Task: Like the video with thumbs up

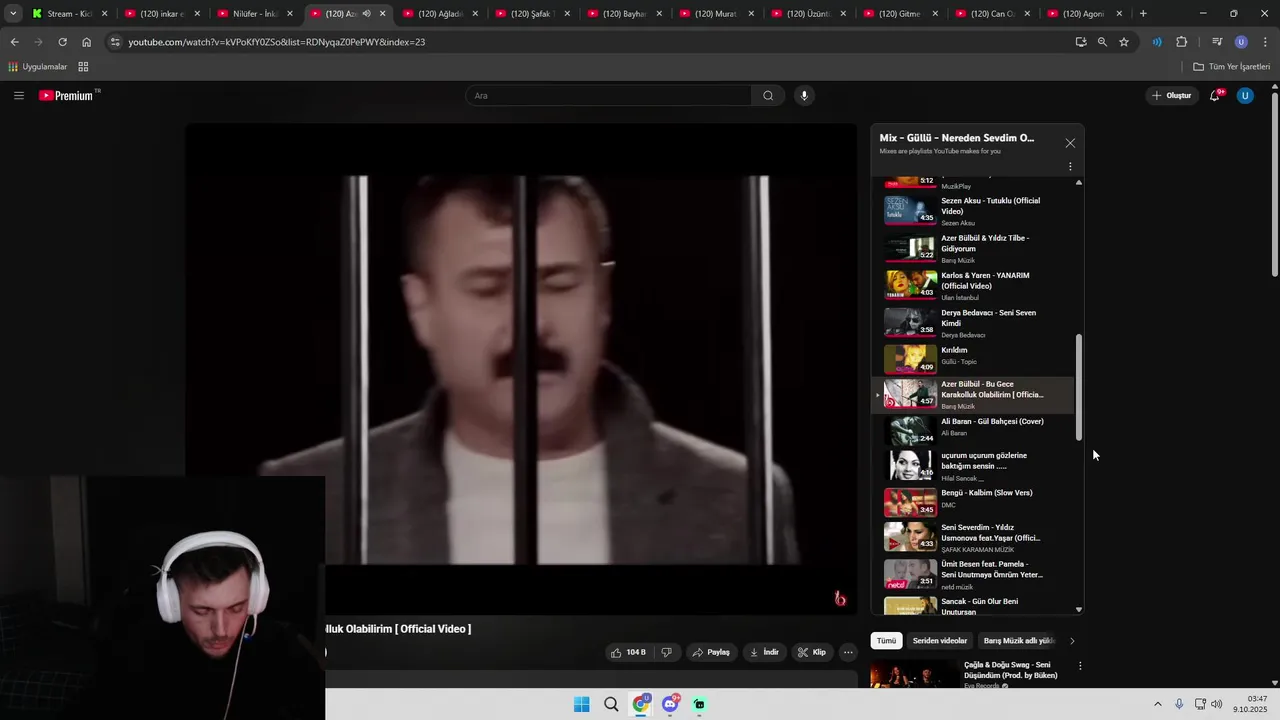Action: click(629, 652)
